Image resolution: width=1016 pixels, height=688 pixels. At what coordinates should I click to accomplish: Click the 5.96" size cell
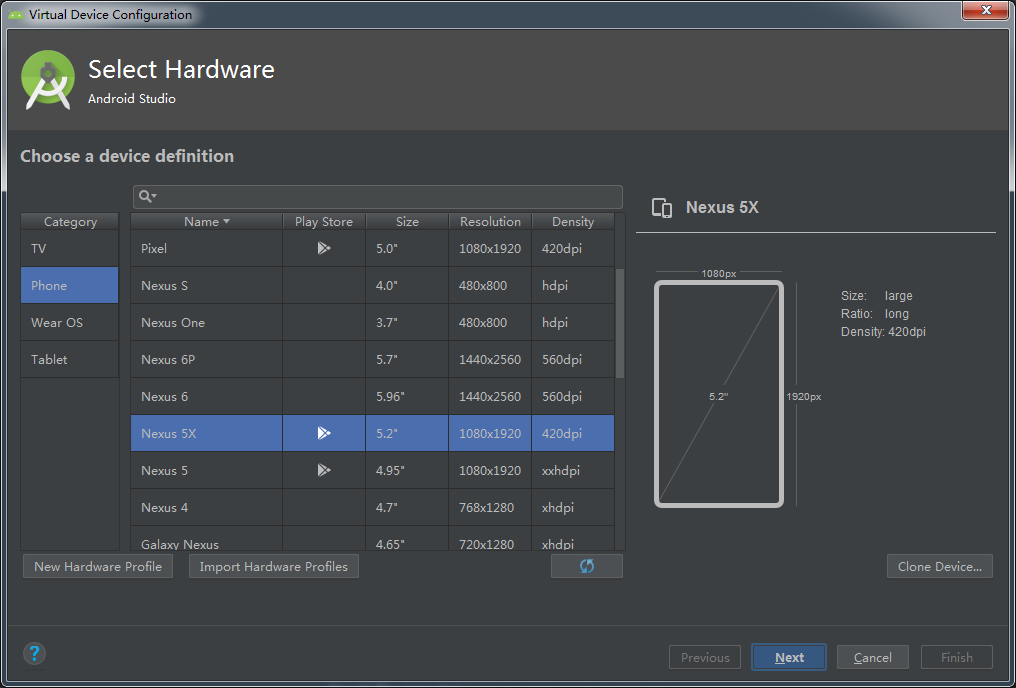tap(407, 396)
